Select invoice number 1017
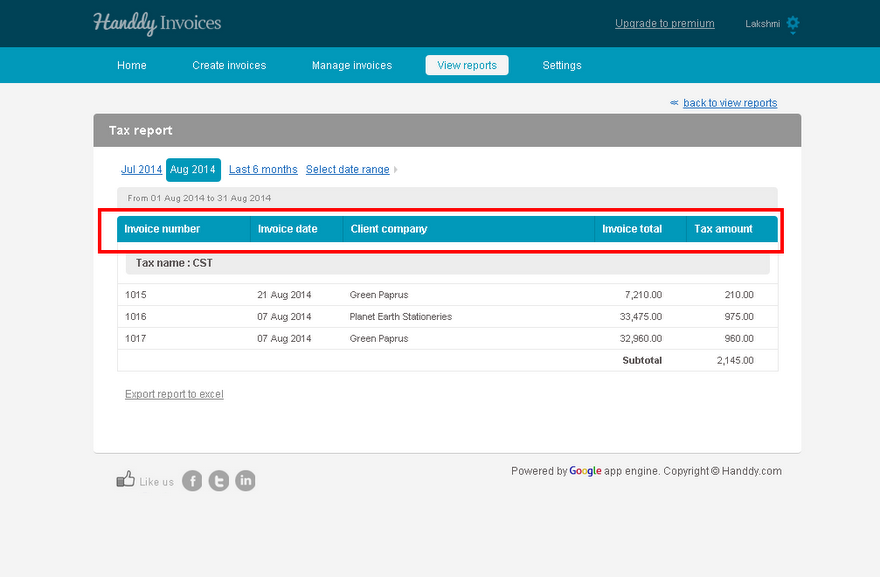Screen dimensions: 880x577 (x=136, y=338)
